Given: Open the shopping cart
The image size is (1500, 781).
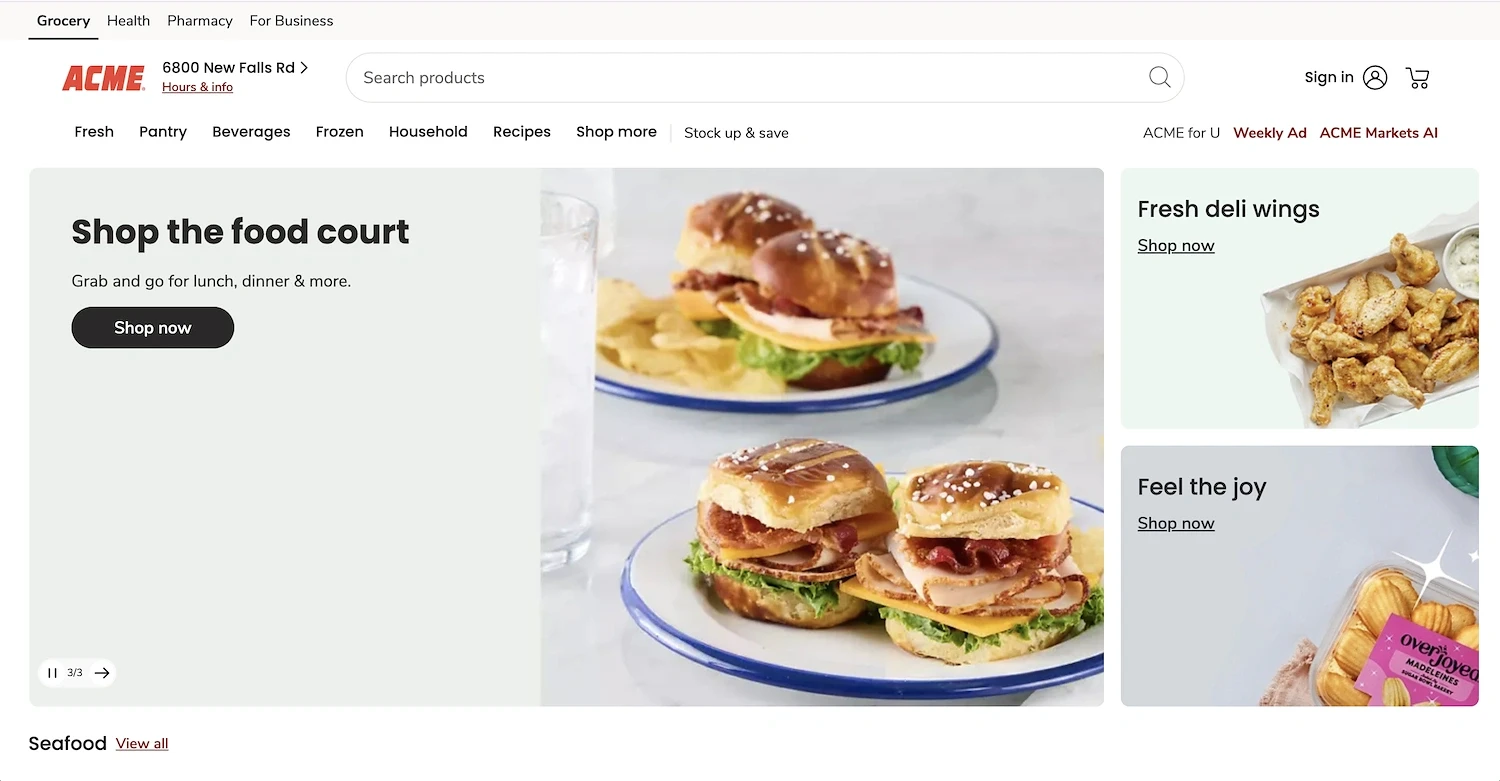Looking at the screenshot, I should click(x=1417, y=77).
